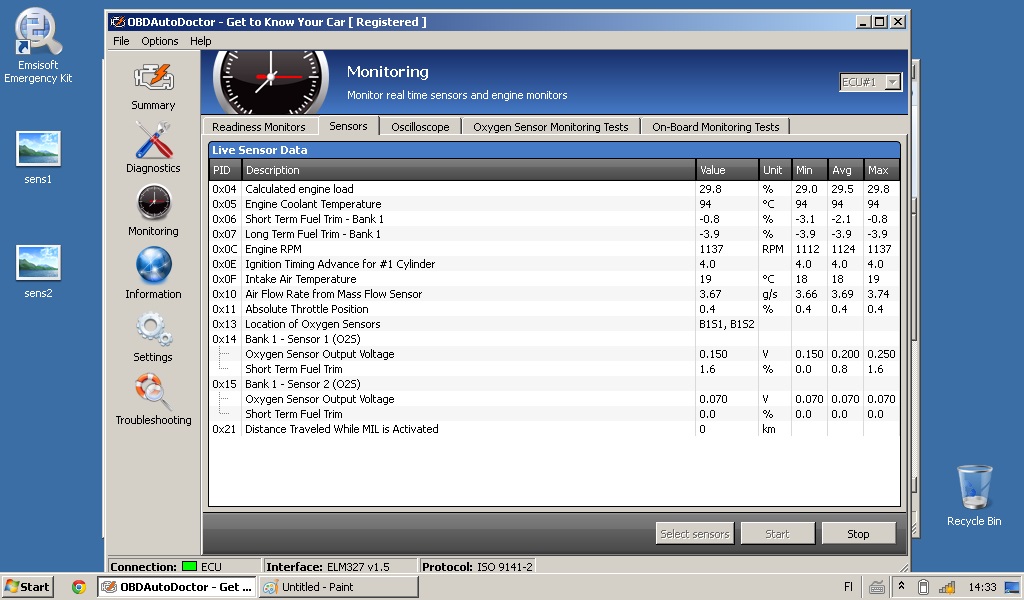Launch Chrome from the quick launch bar

[x=79, y=587]
